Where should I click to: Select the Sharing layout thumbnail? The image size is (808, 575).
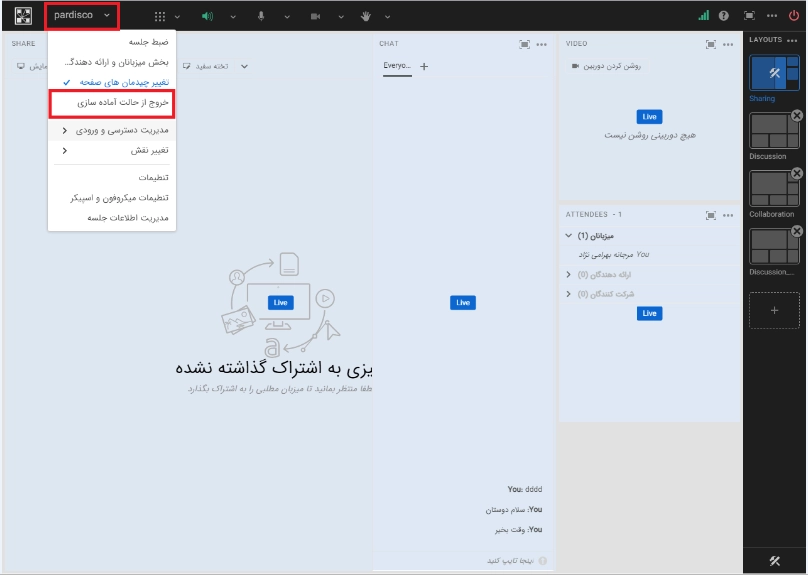click(x=774, y=73)
